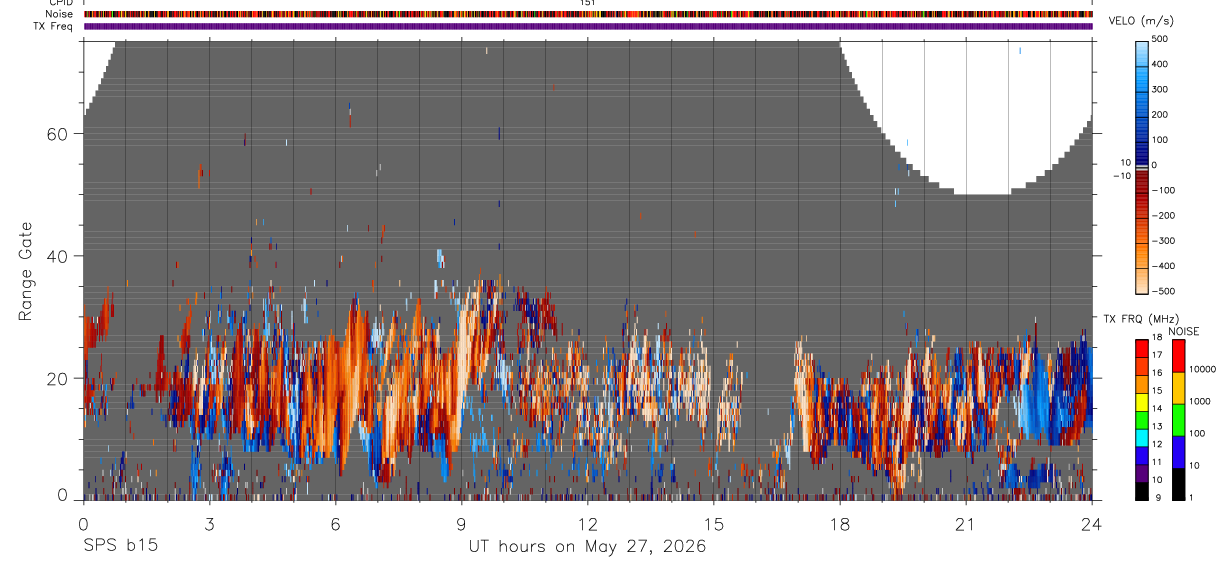Click the '3' tick on the UT hours axis
Viewport: 1228px width, 567px height.
pos(209,523)
